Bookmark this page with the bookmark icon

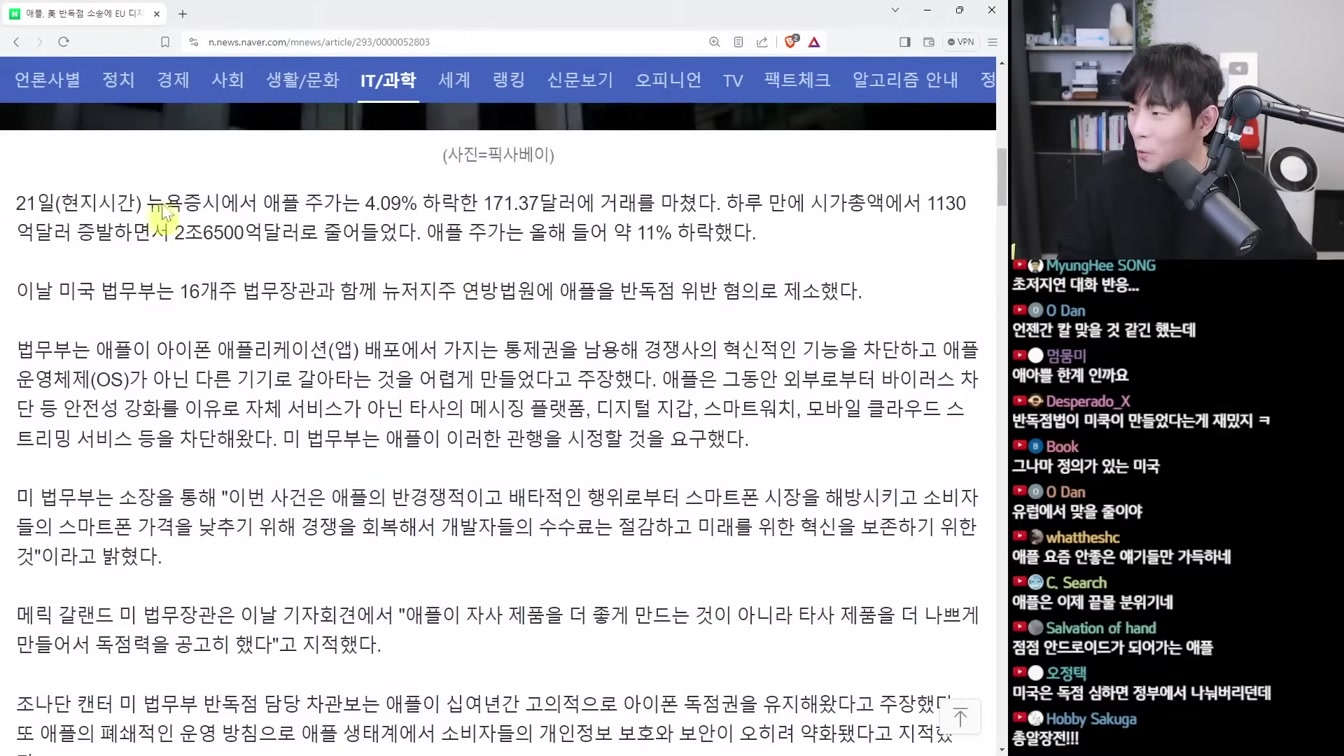pyautogui.click(x=165, y=42)
